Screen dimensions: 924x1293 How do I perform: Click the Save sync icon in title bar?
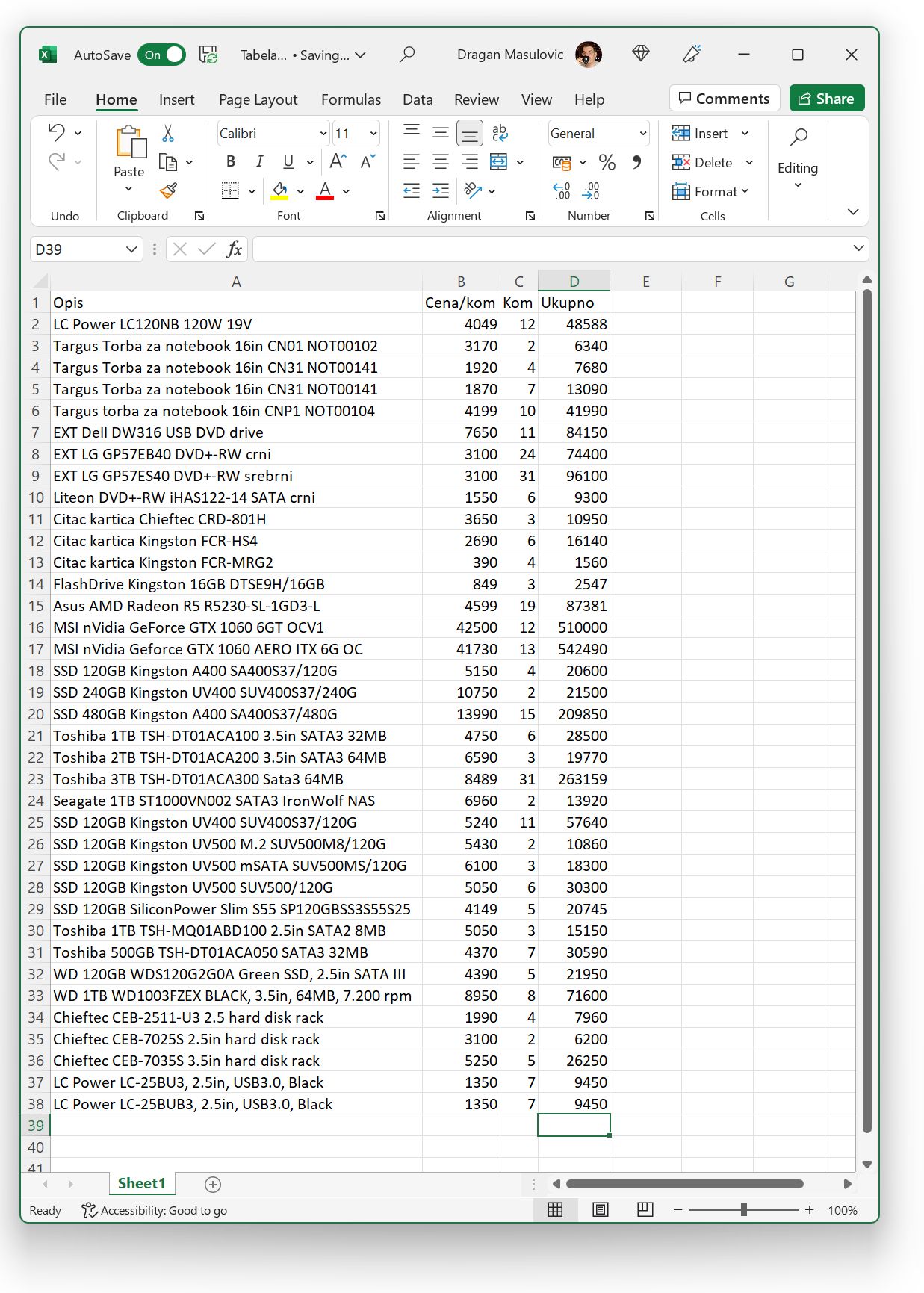click(208, 55)
